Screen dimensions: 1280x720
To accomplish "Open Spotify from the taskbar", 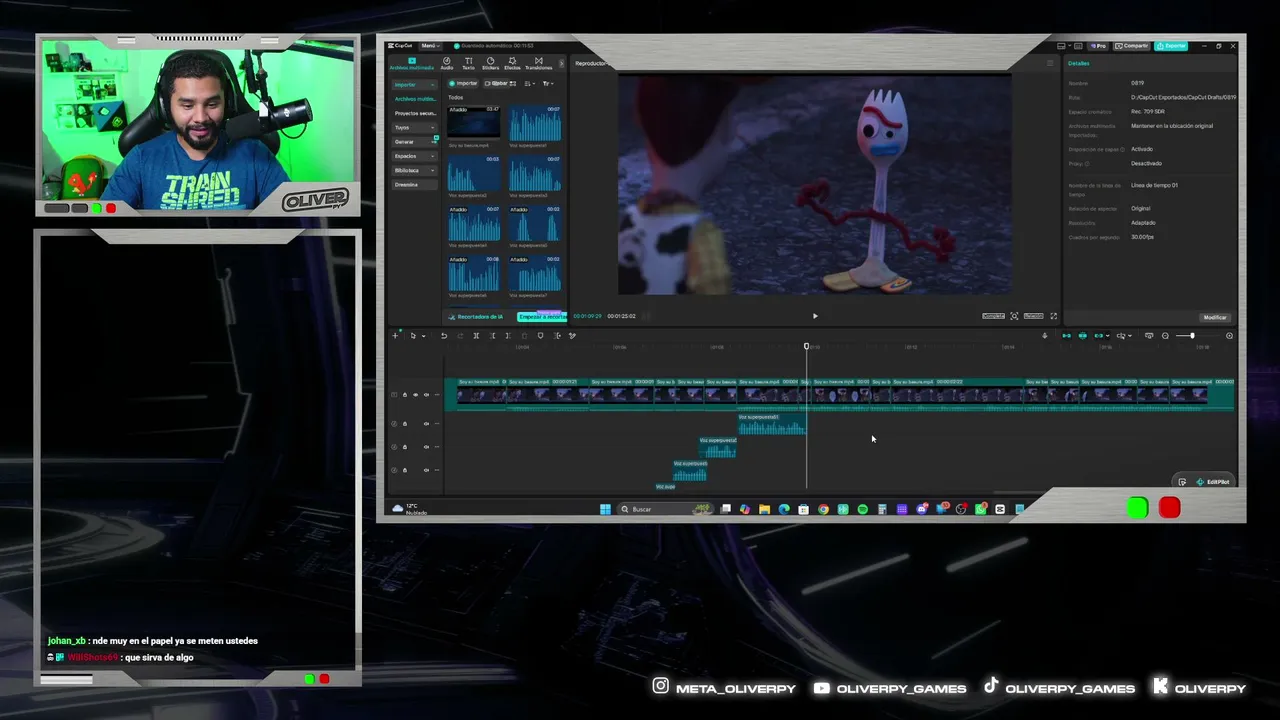I will coord(863,509).
